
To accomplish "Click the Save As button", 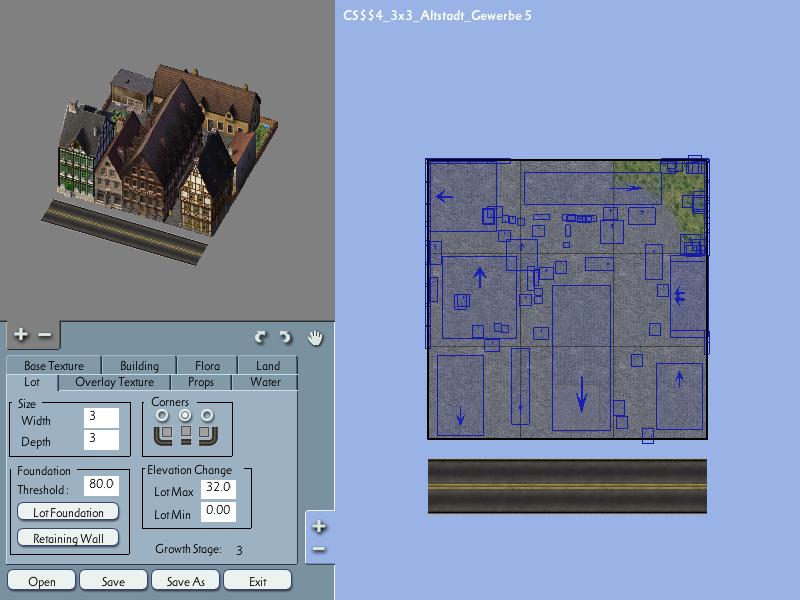I will click(186, 581).
